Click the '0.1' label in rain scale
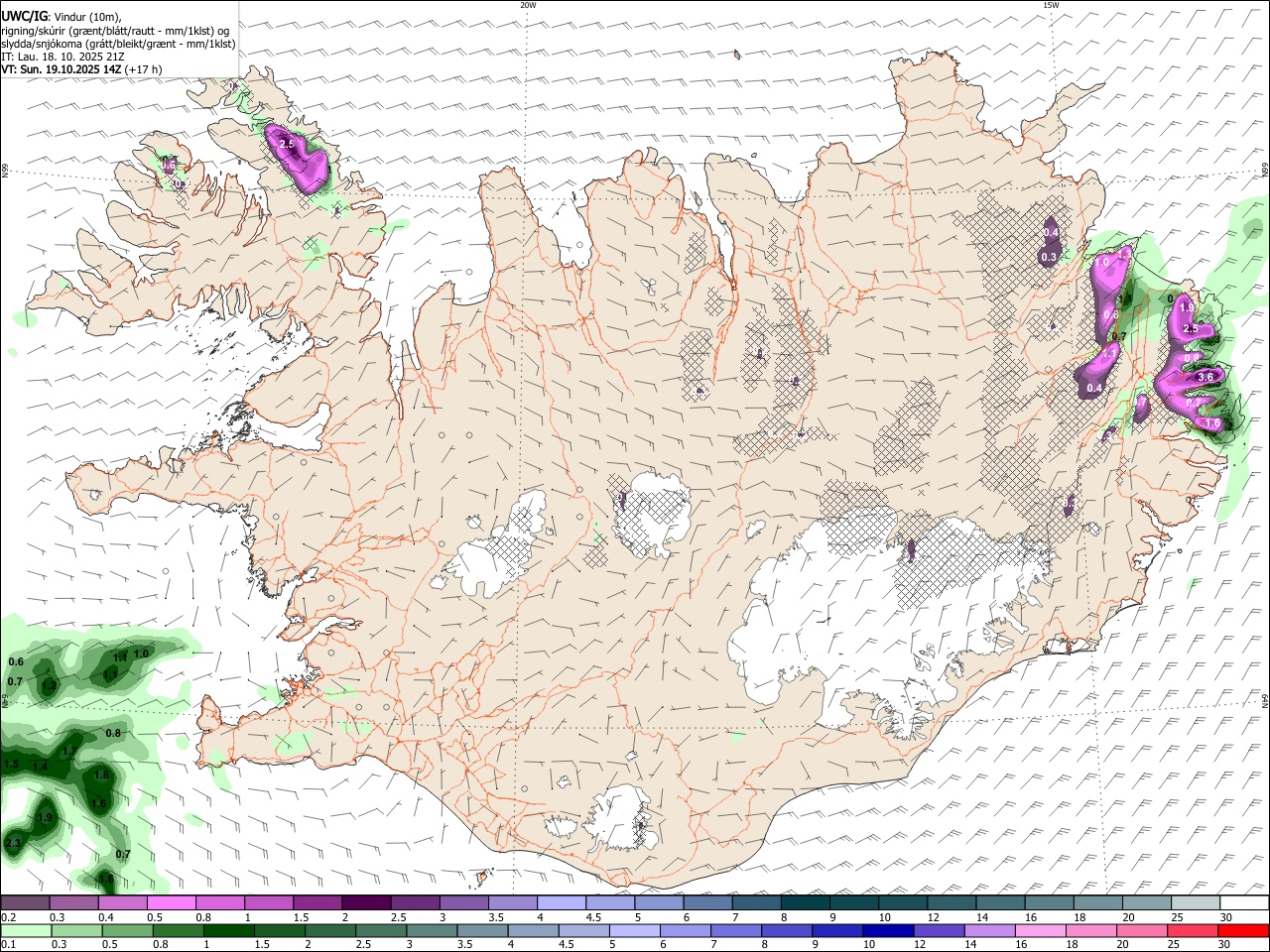 [8, 945]
